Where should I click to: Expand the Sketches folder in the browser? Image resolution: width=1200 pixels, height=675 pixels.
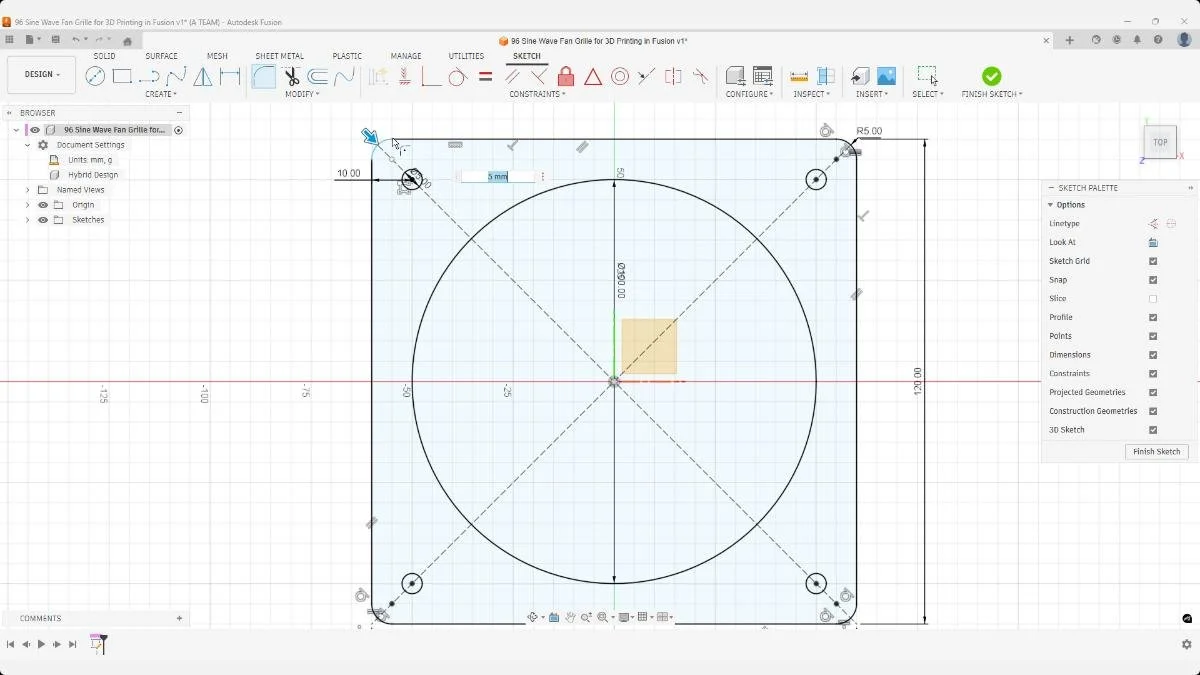pyautogui.click(x=27, y=219)
